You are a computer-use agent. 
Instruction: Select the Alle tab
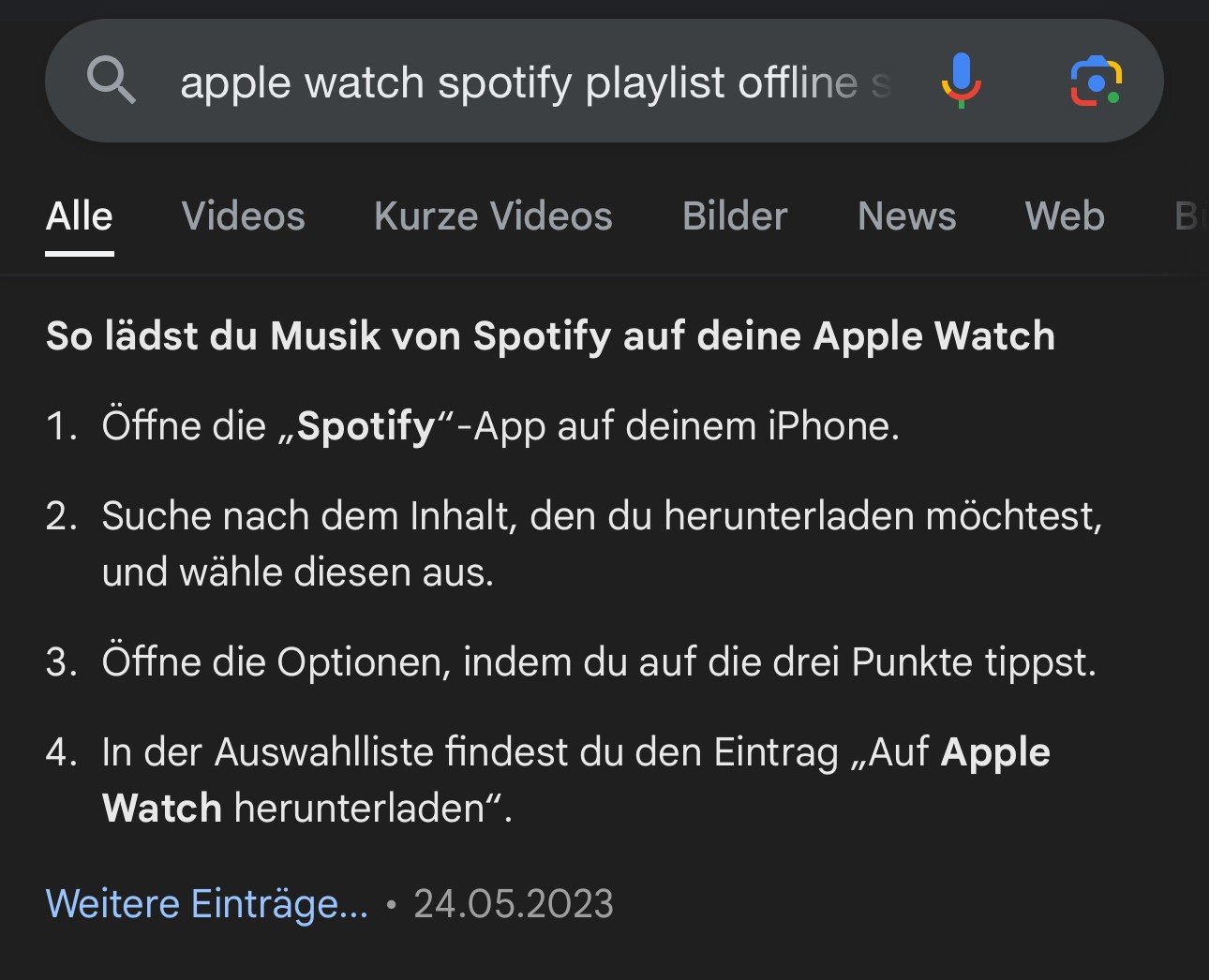tap(80, 216)
